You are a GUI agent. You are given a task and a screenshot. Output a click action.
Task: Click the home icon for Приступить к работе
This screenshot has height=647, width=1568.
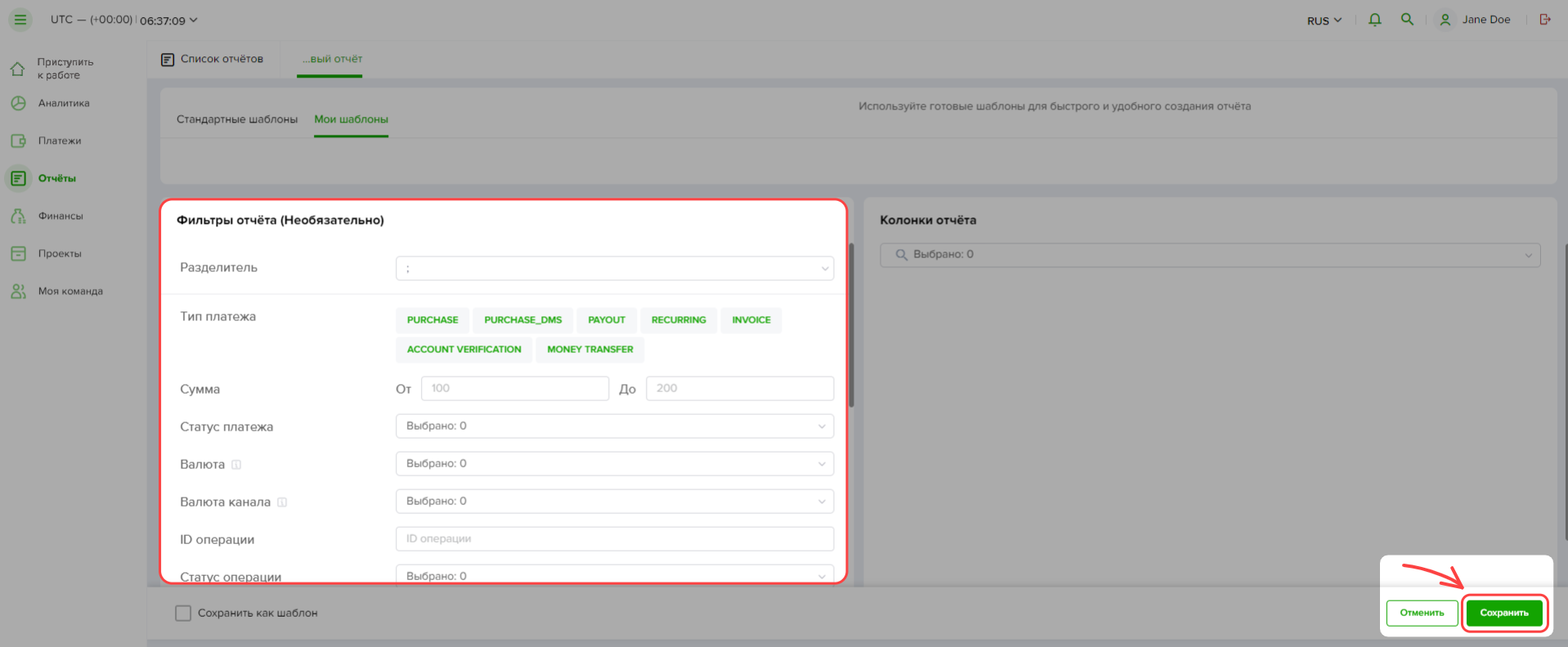coord(17,69)
